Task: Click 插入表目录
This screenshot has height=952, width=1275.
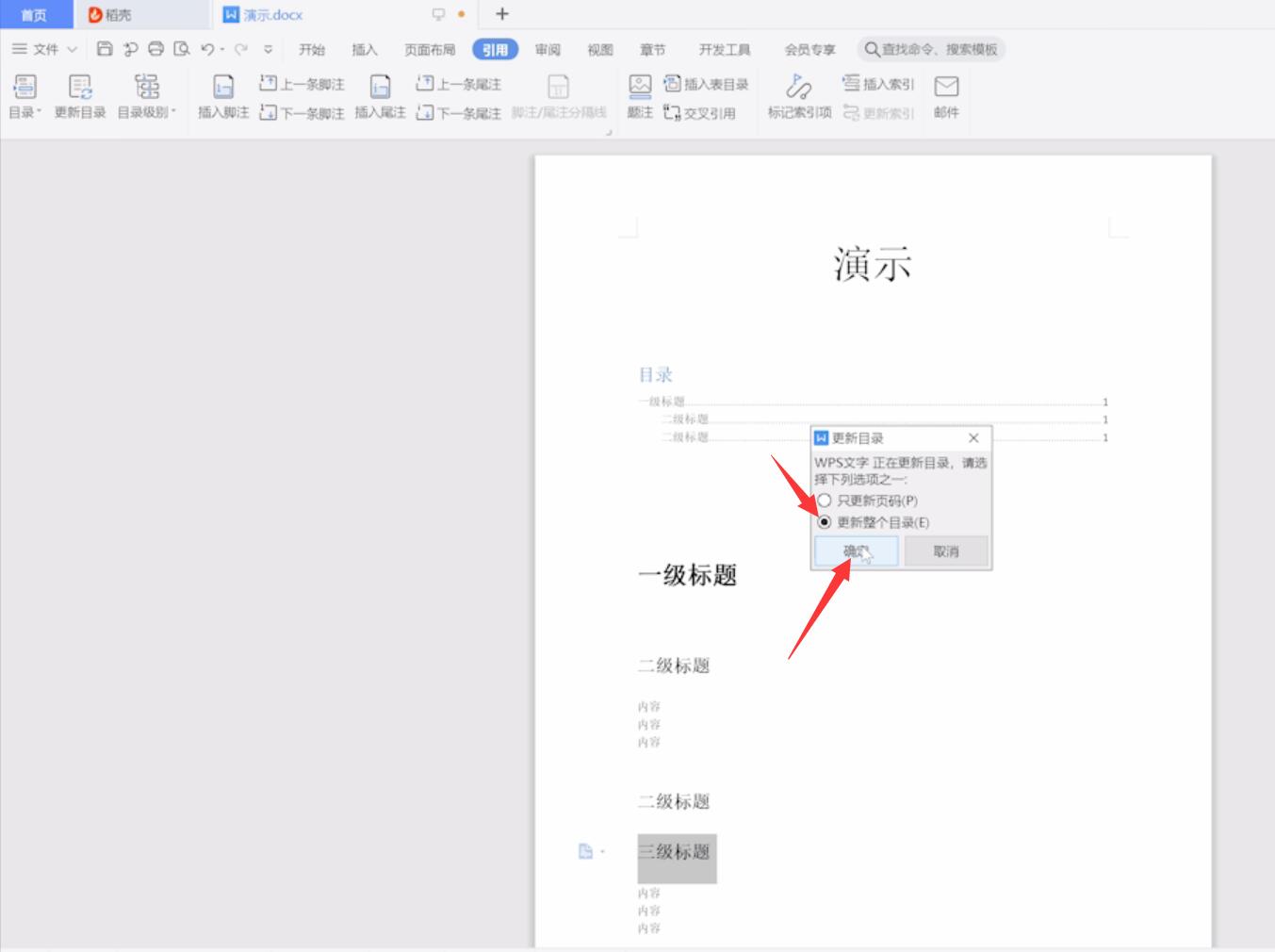Action: (706, 84)
